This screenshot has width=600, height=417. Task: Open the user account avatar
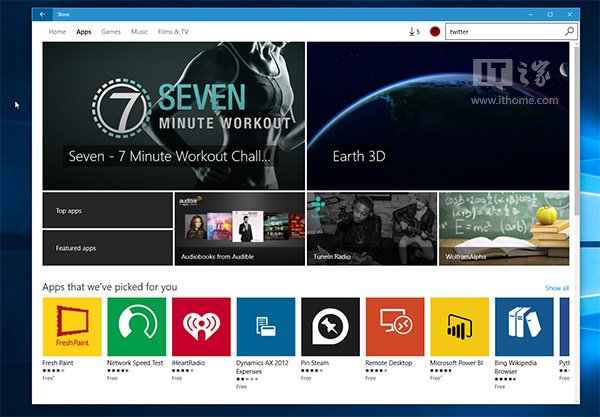pos(434,32)
